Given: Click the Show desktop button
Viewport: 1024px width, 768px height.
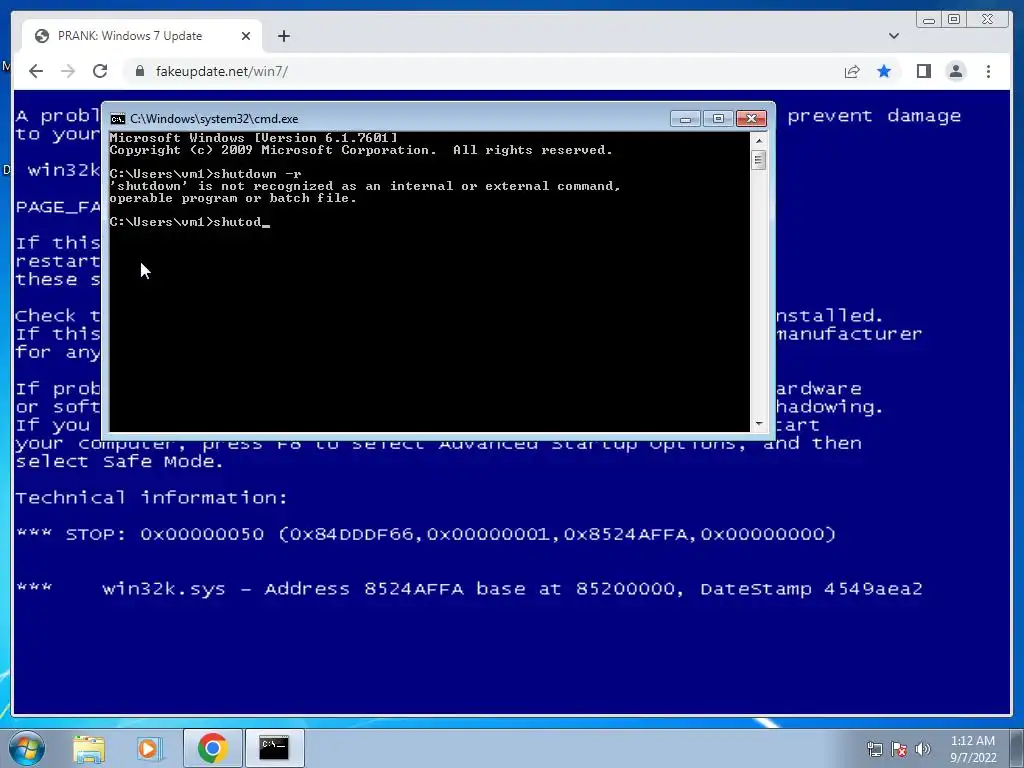Looking at the screenshot, I should (x=1018, y=748).
